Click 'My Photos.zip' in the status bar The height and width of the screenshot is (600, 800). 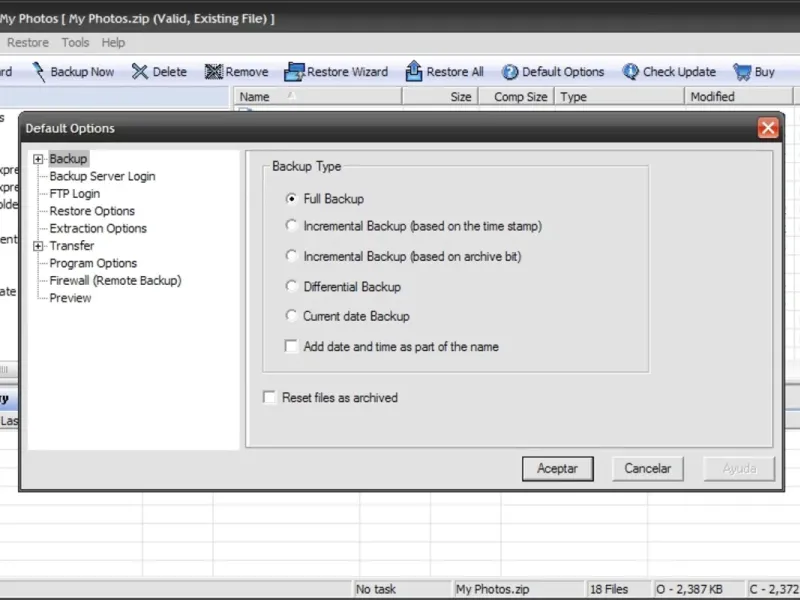[x=492, y=589]
